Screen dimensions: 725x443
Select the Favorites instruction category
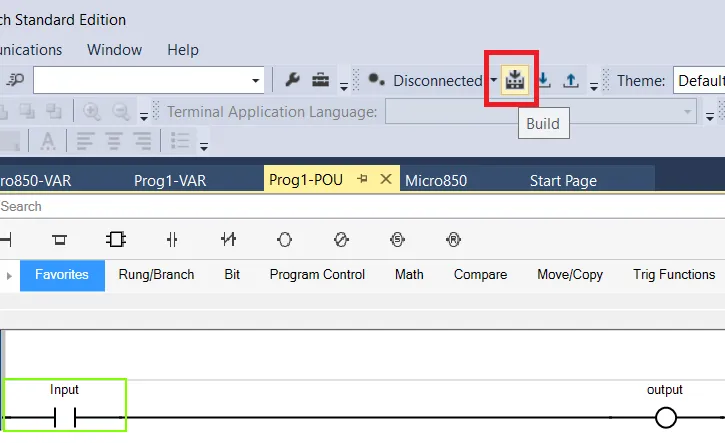(x=62, y=275)
